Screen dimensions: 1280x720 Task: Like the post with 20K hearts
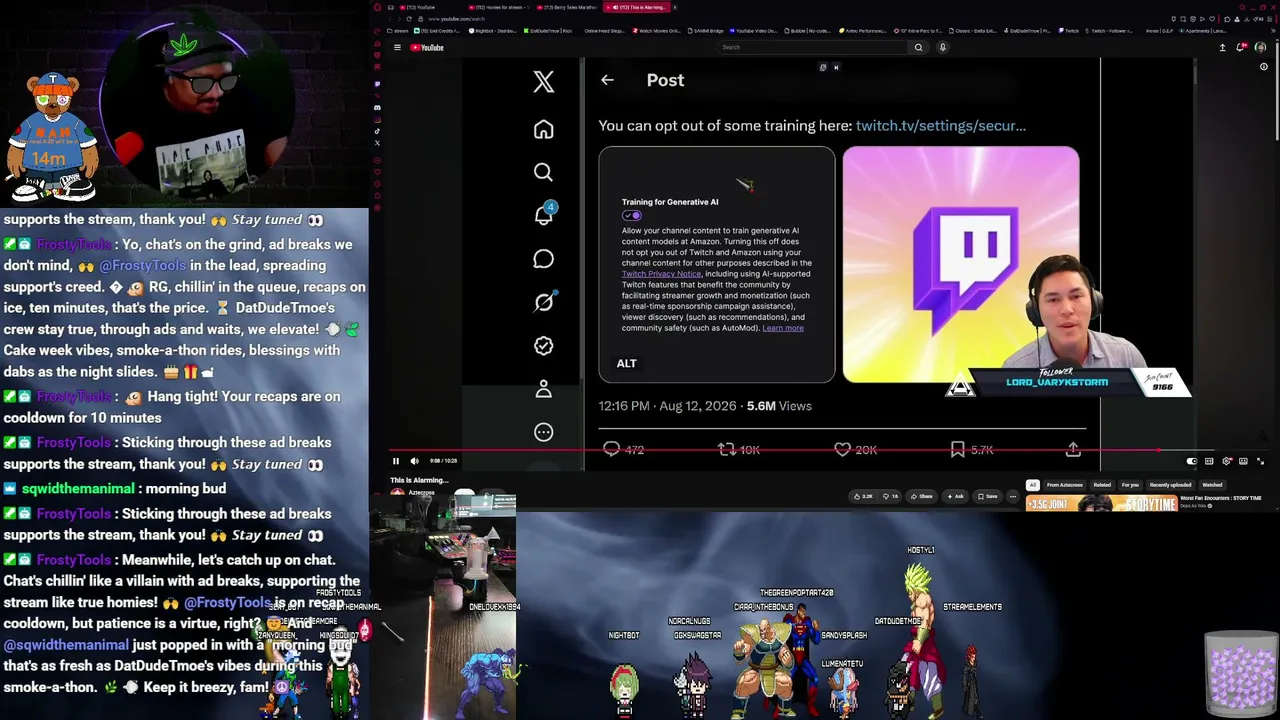coord(842,450)
